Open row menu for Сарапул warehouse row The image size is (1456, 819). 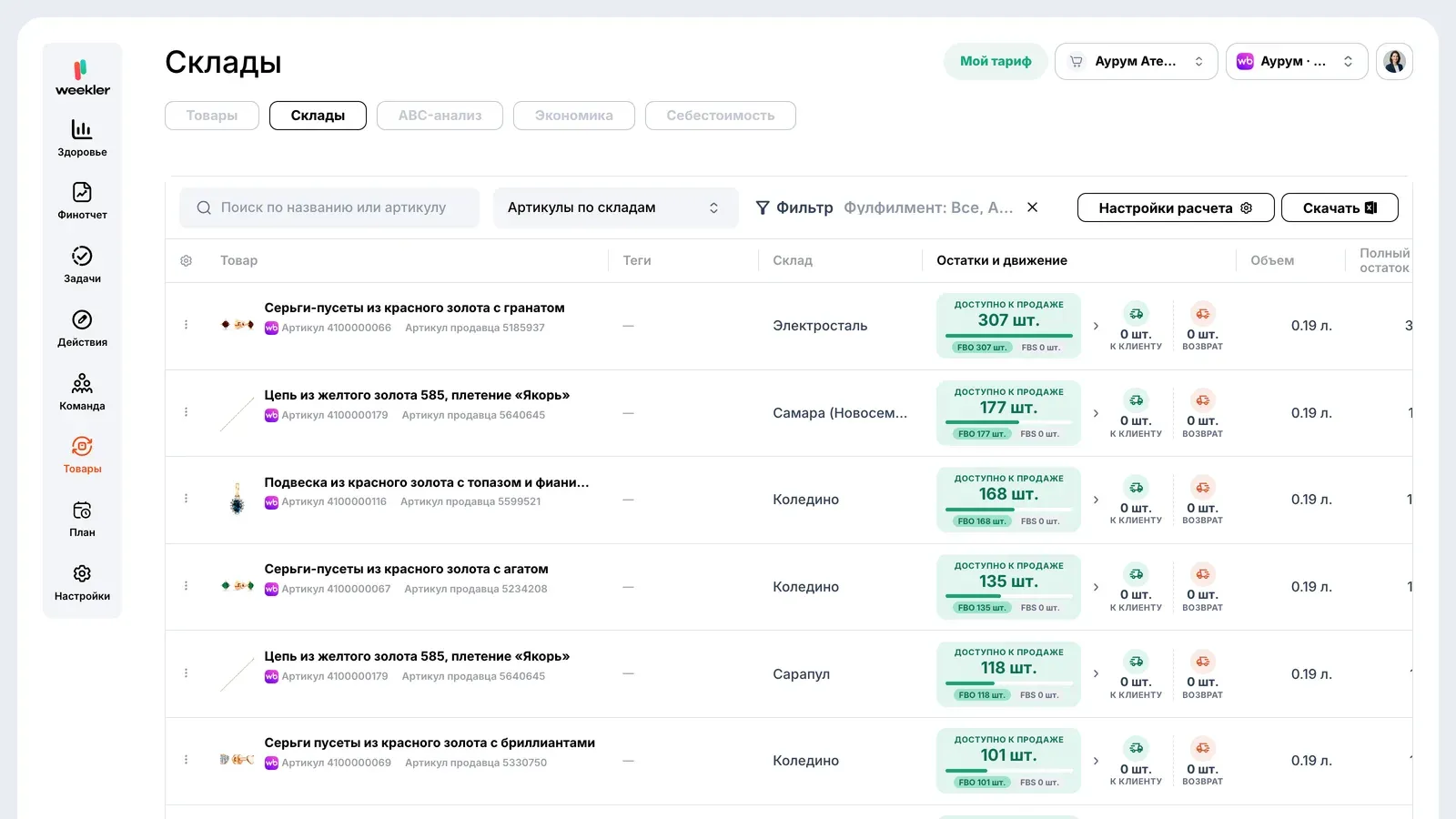click(x=186, y=673)
